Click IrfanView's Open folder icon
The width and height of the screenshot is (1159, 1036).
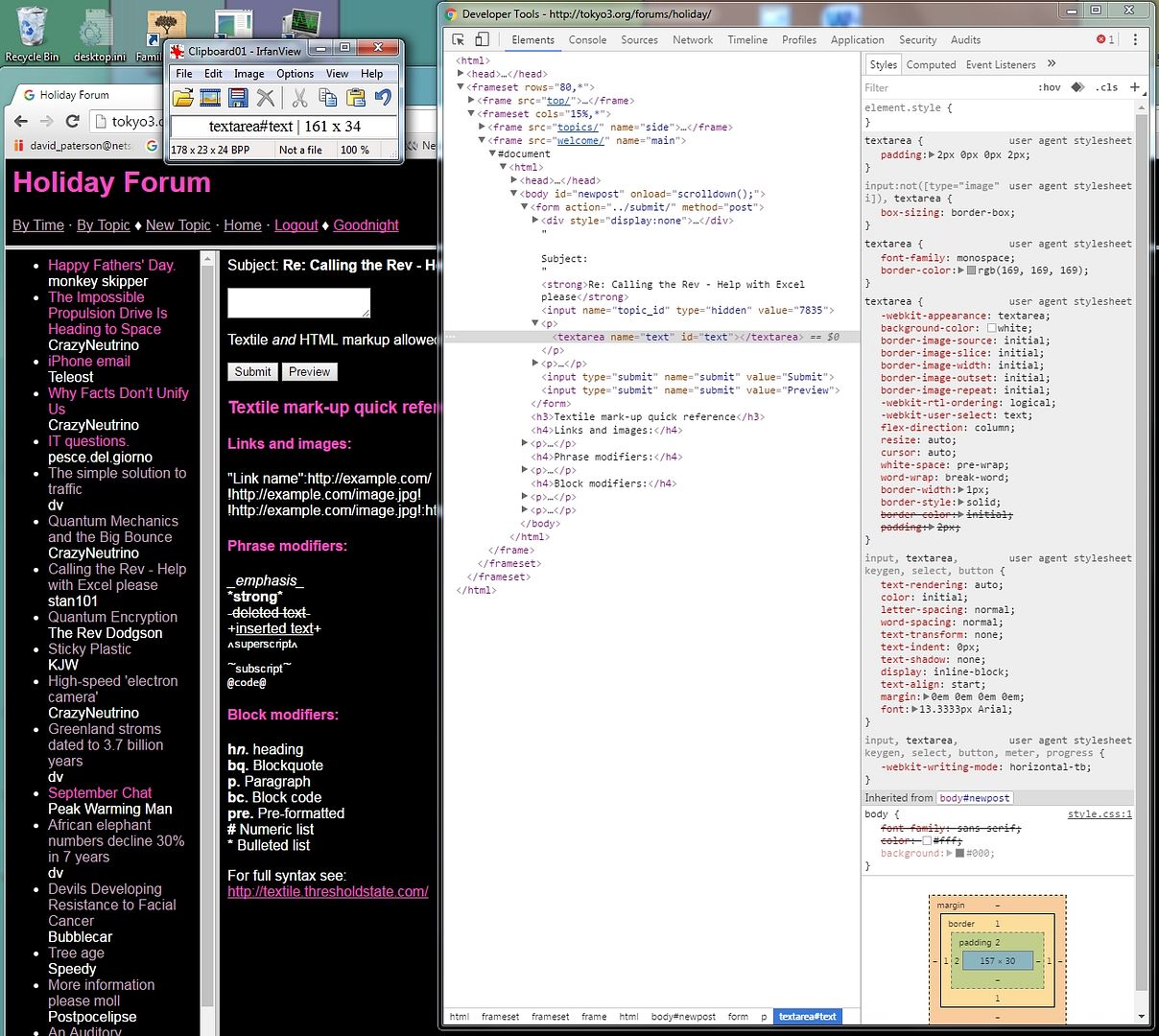coord(182,98)
